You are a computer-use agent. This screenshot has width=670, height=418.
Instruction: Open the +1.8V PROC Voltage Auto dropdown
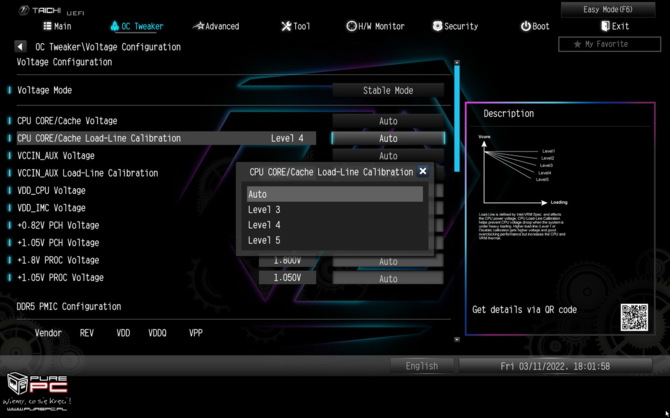pos(388,261)
